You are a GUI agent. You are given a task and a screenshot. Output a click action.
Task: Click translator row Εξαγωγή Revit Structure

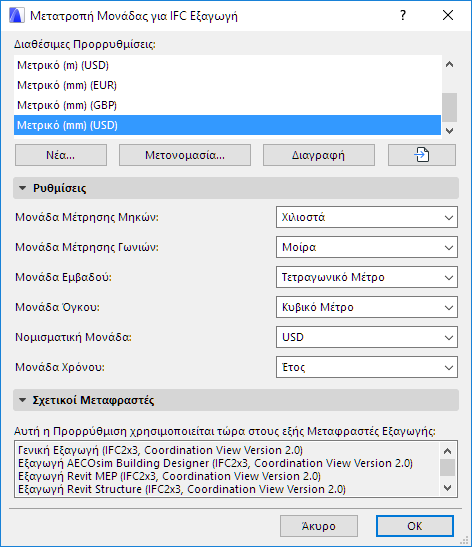(x=182, y=489)
